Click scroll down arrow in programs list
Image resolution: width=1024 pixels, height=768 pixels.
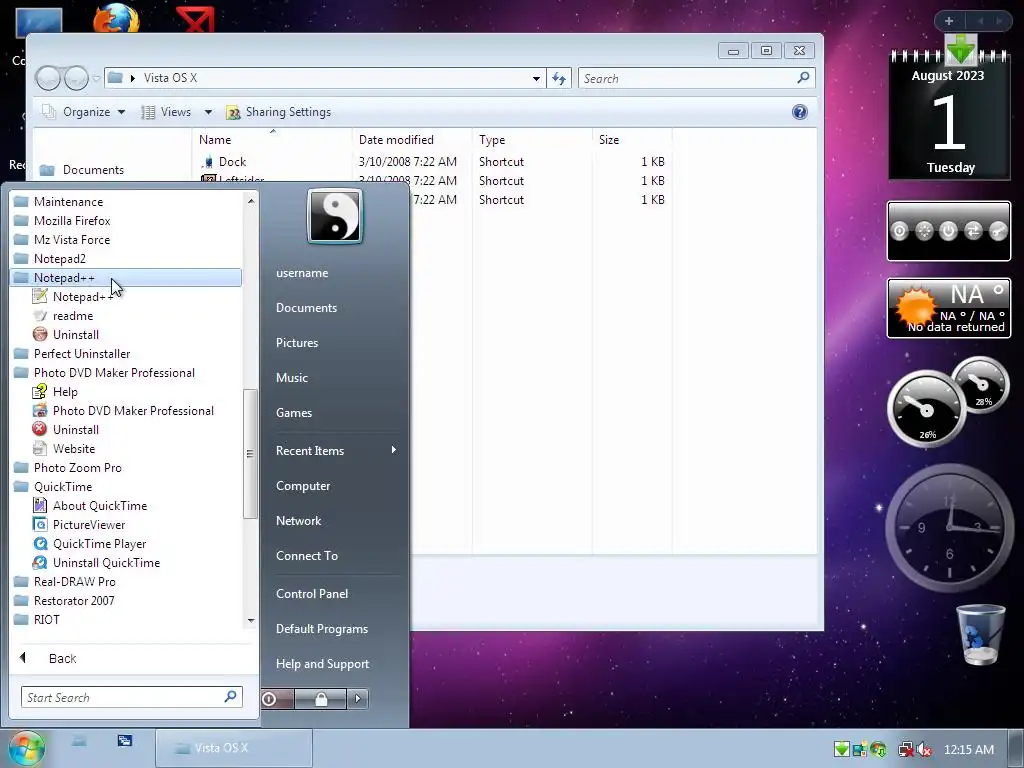click(251, 620)
